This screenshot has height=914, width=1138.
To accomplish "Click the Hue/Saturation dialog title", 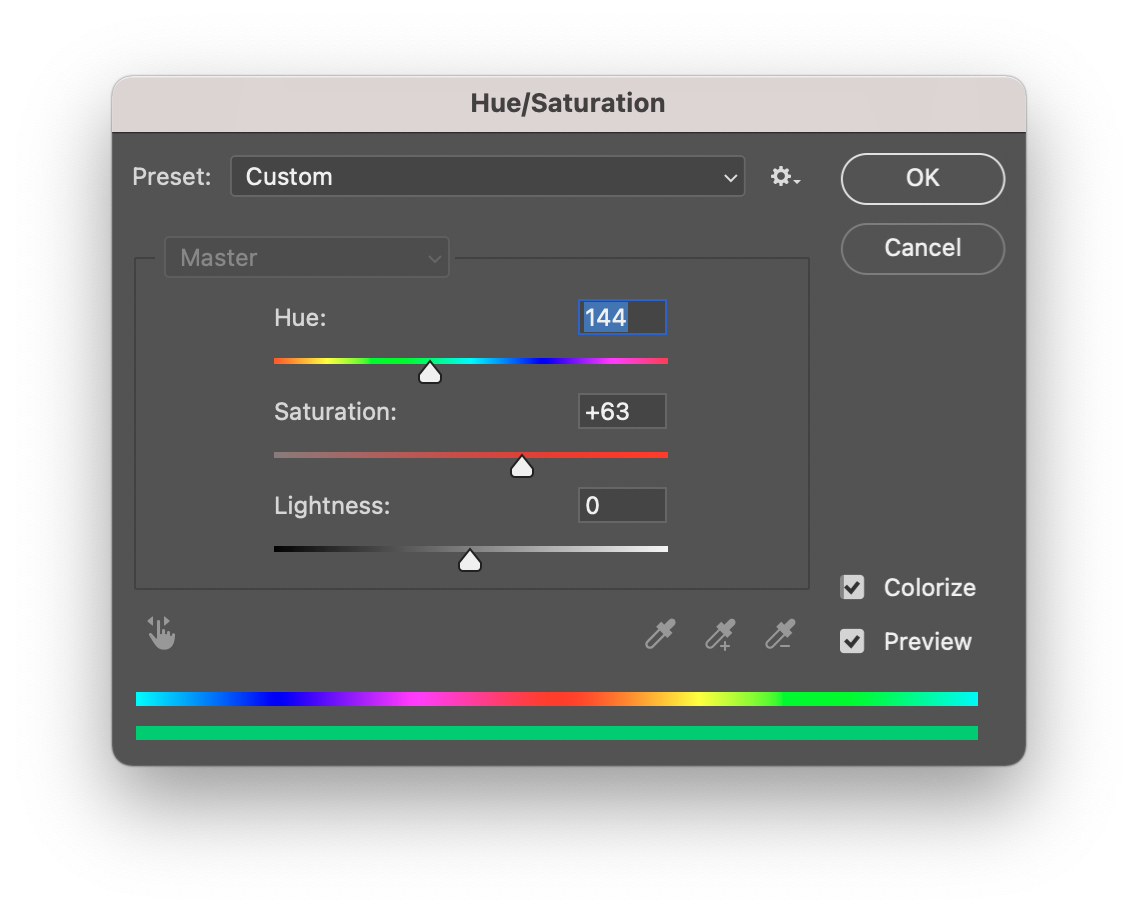I will (x=568, y=103).
